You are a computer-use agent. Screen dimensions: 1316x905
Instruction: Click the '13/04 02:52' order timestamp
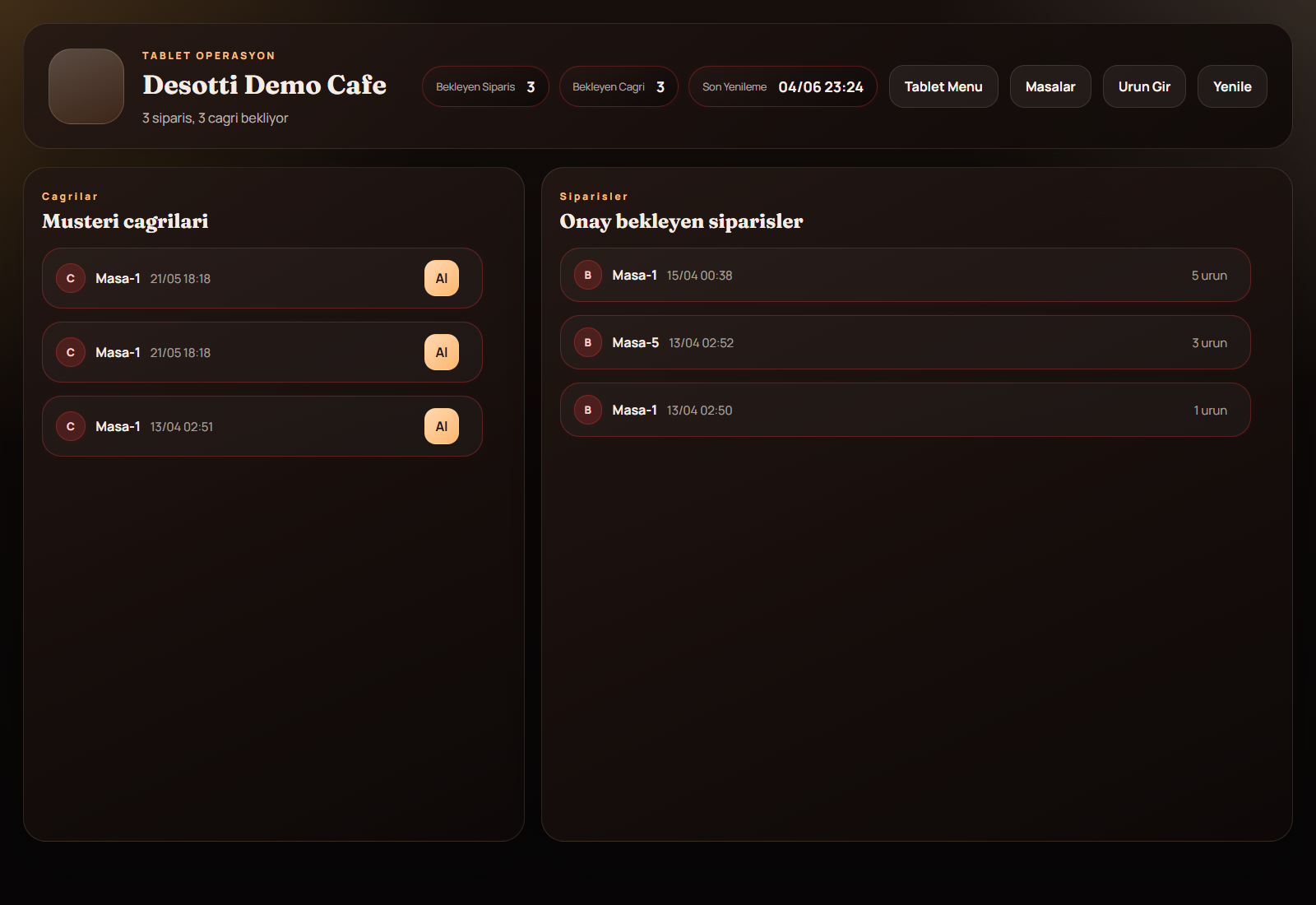click(x=702, y=343)
